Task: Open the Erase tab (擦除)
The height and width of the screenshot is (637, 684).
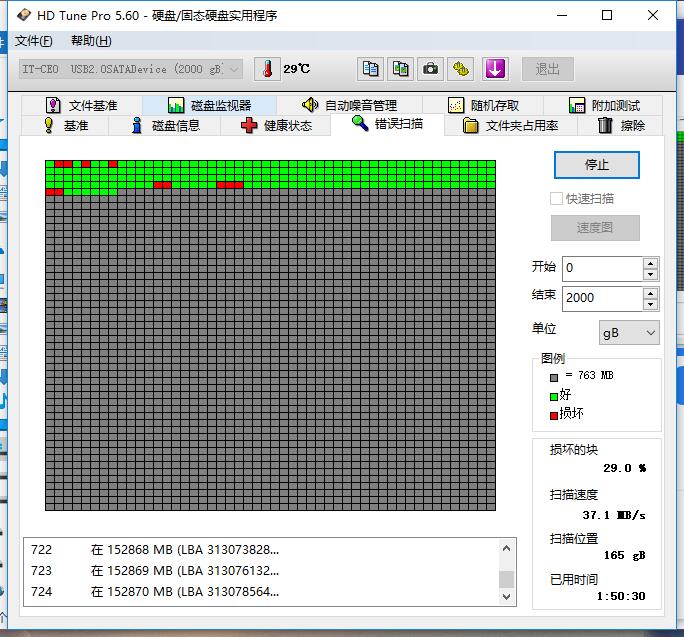Action: pyautogui.click(x=621, y=125)
